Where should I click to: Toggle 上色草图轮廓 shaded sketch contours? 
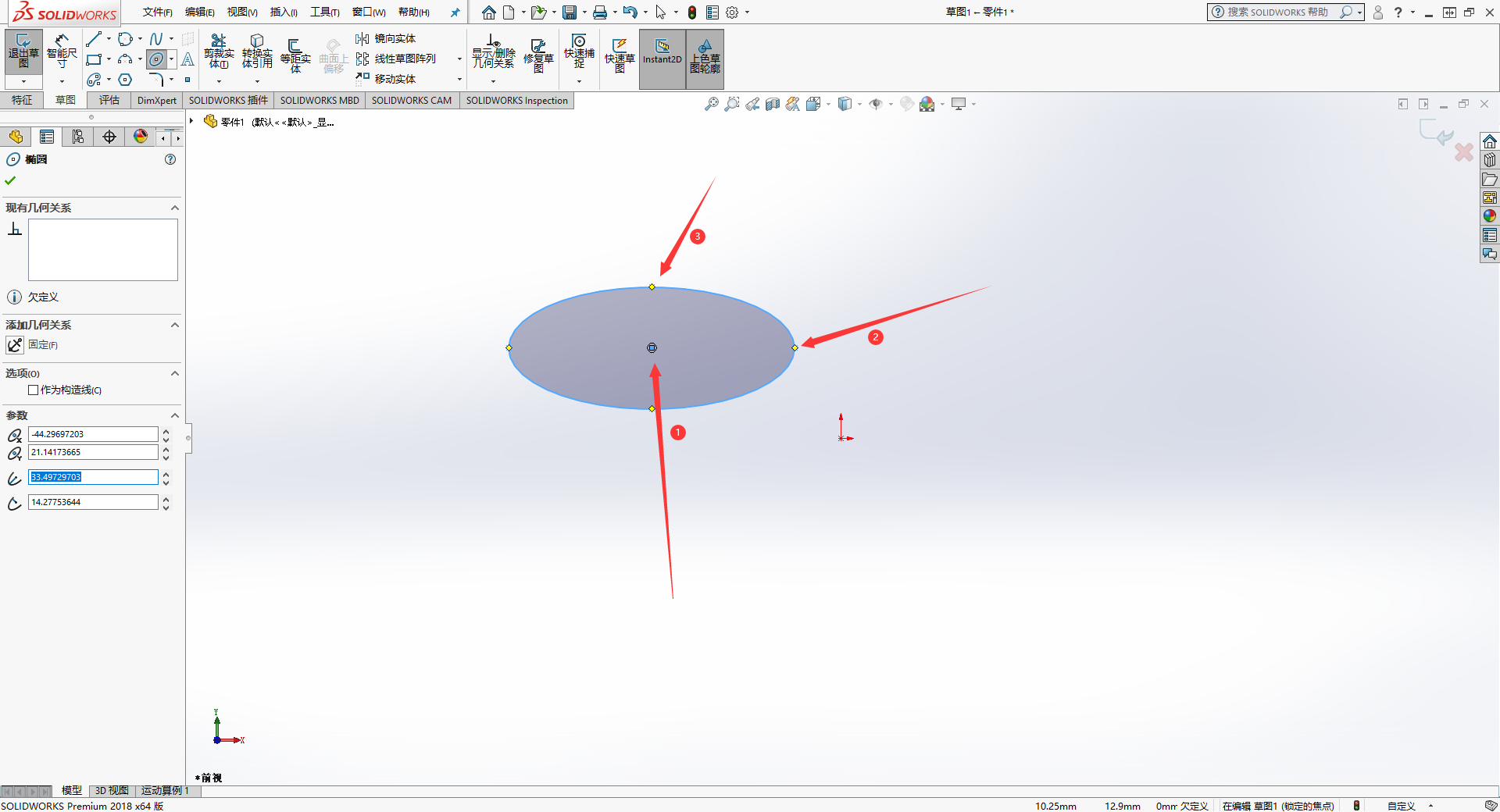click(705, 59)
